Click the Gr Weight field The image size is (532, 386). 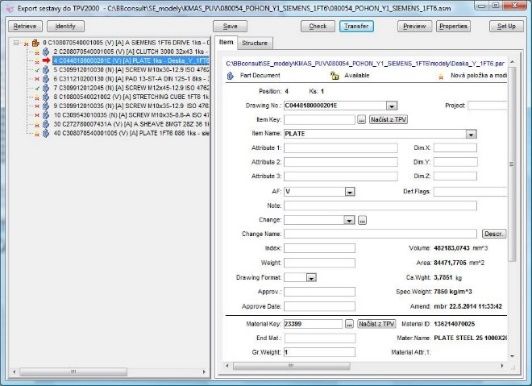(320, 352)
